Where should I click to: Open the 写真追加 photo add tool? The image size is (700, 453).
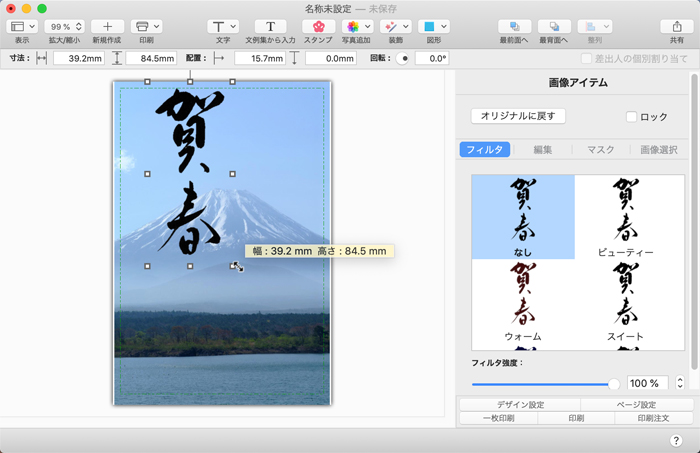[355, 26]
